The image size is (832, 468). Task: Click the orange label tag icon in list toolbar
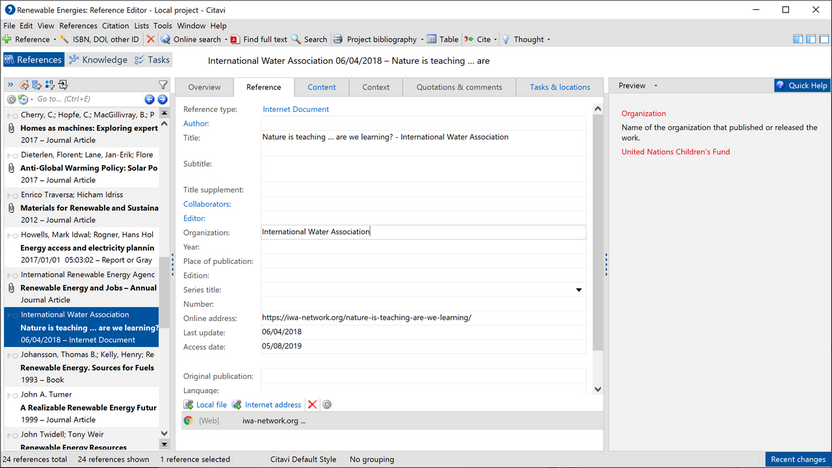click(x=24, y=84)
